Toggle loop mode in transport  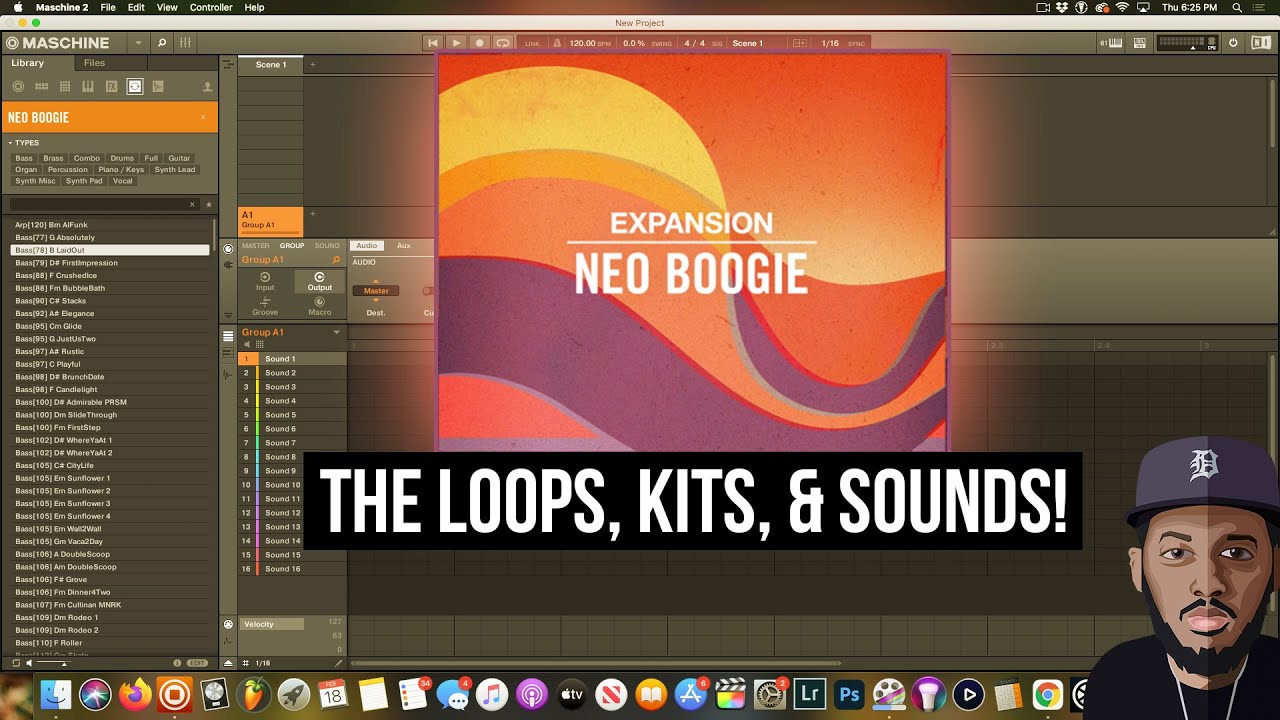[x=503, y=43]
